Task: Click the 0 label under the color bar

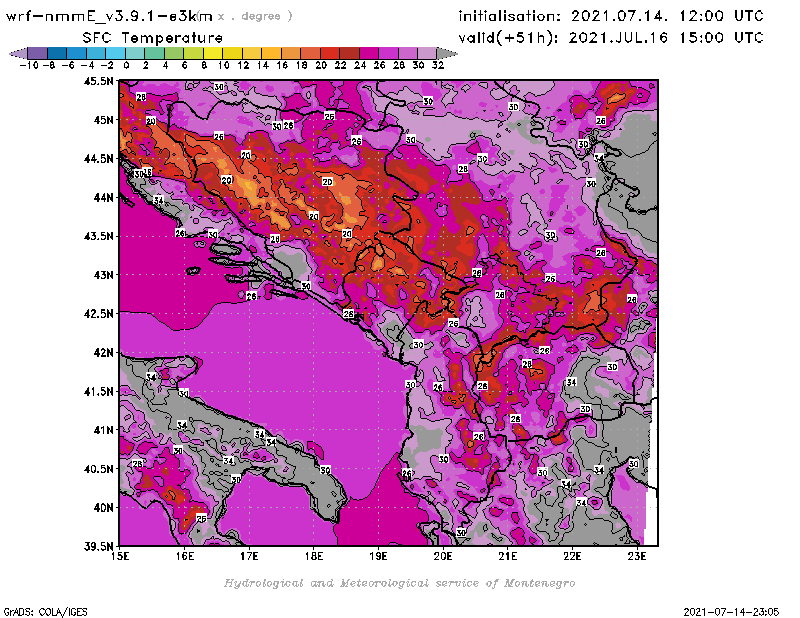Action: [126, 65]
